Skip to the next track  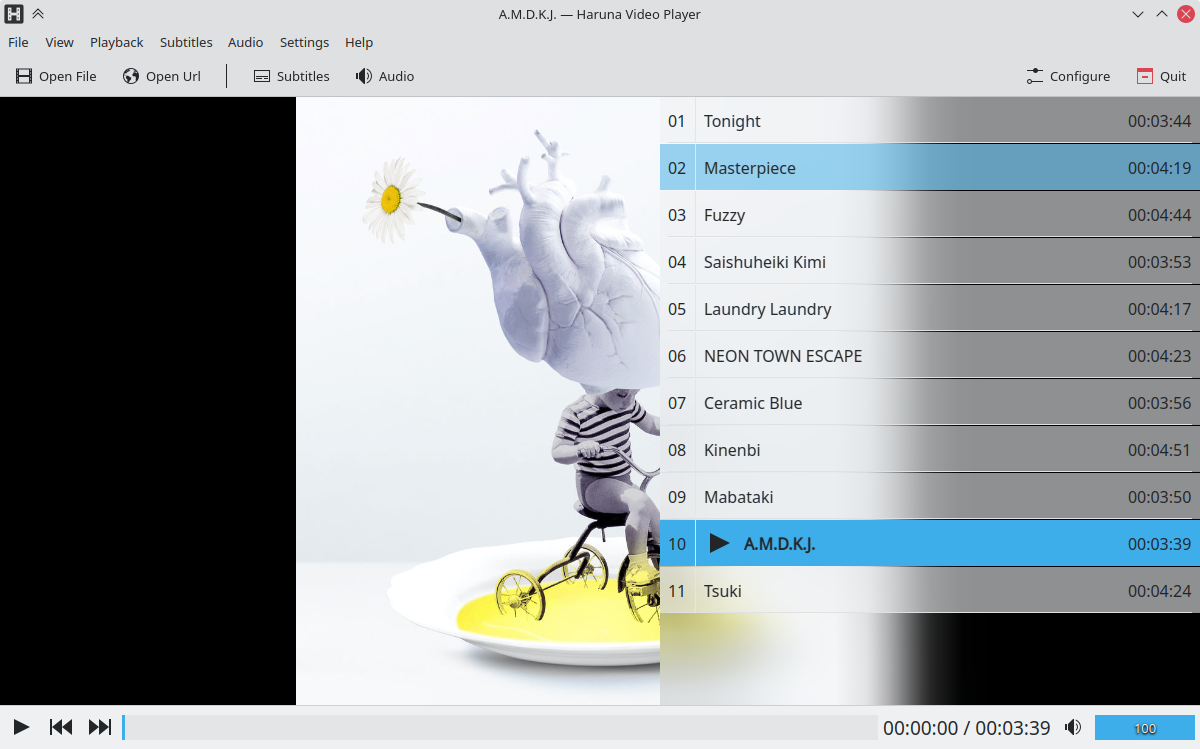pos(100,727)
